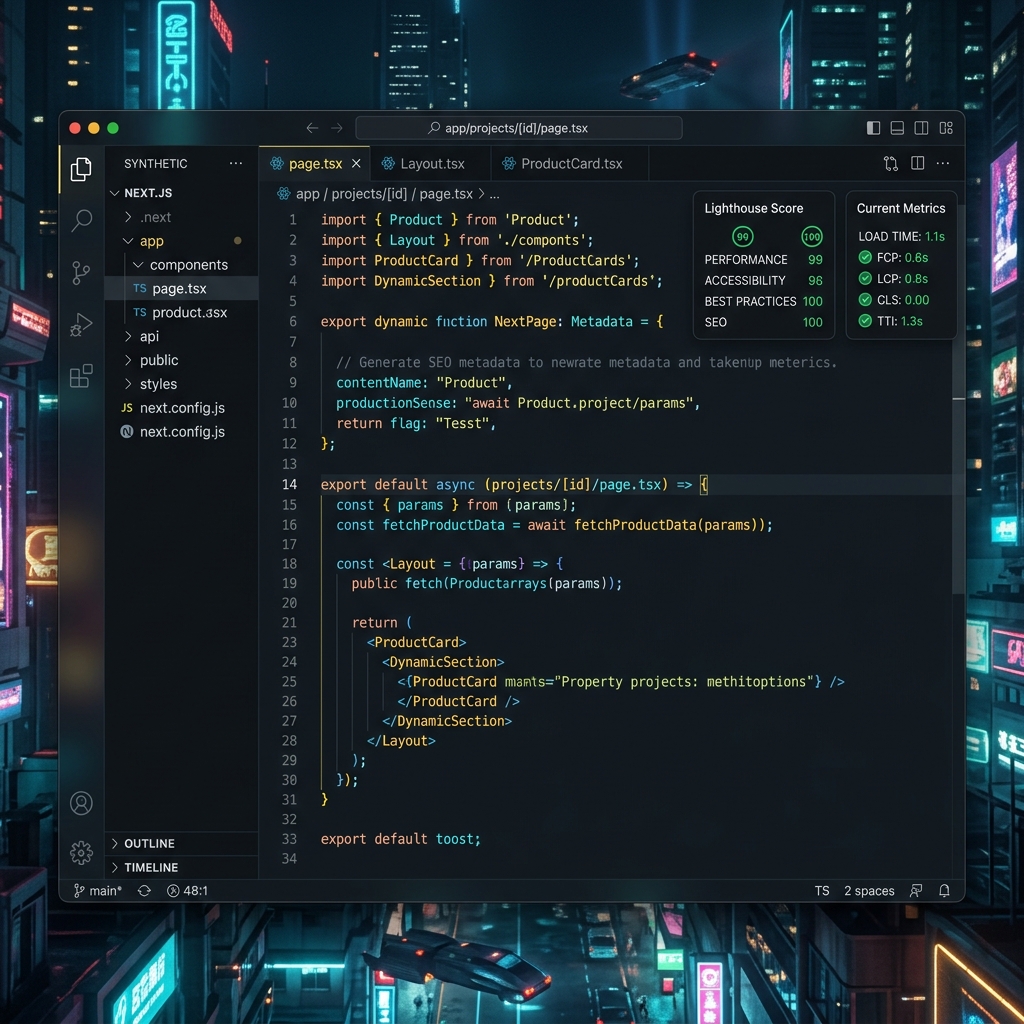
Task: Open the Source Control view
Action: coord(80,272)
